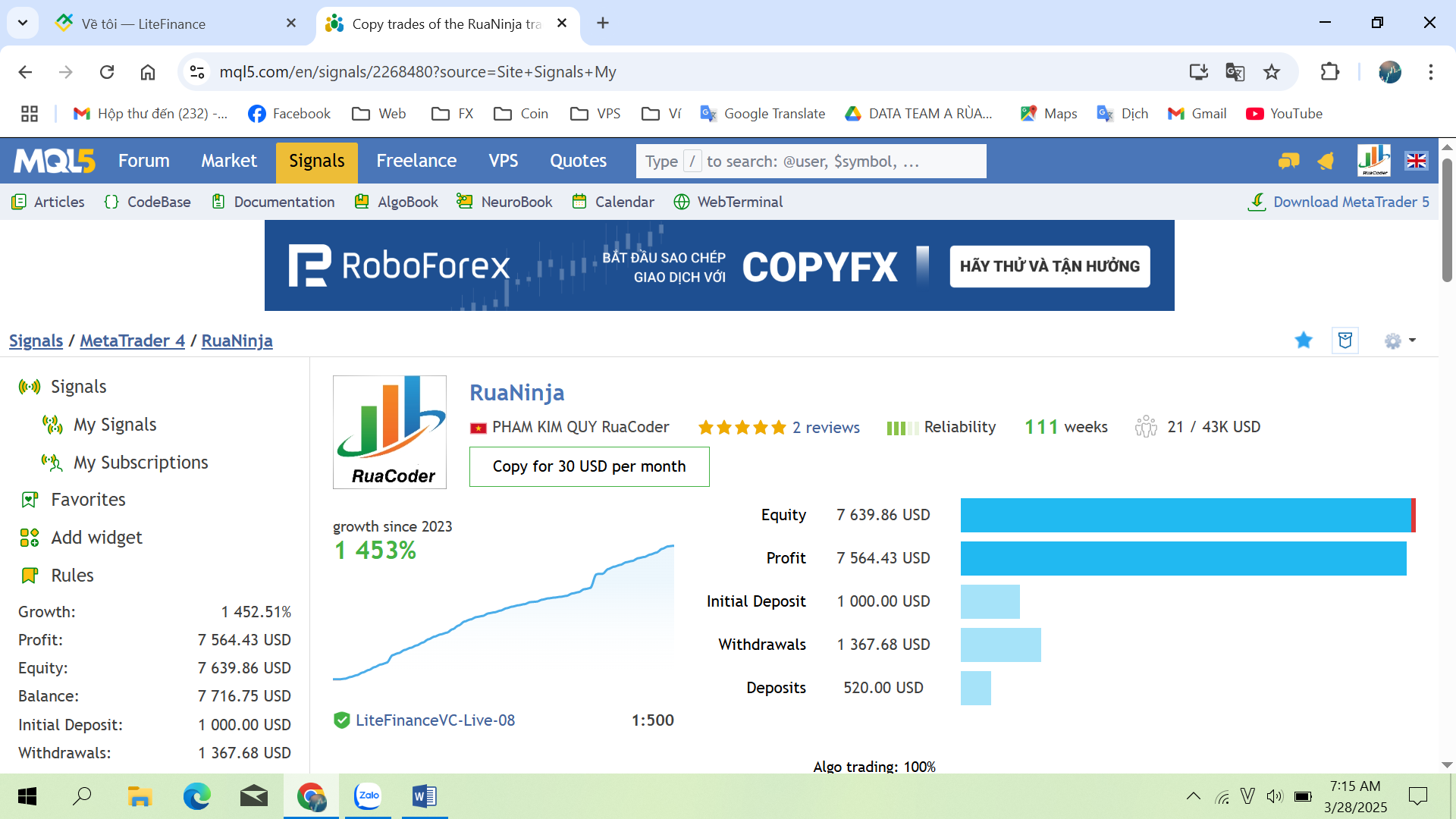Open LiteFinanceVC-Live-08 broker link
Screen dimensions: 1456x819
coord(435,720)
